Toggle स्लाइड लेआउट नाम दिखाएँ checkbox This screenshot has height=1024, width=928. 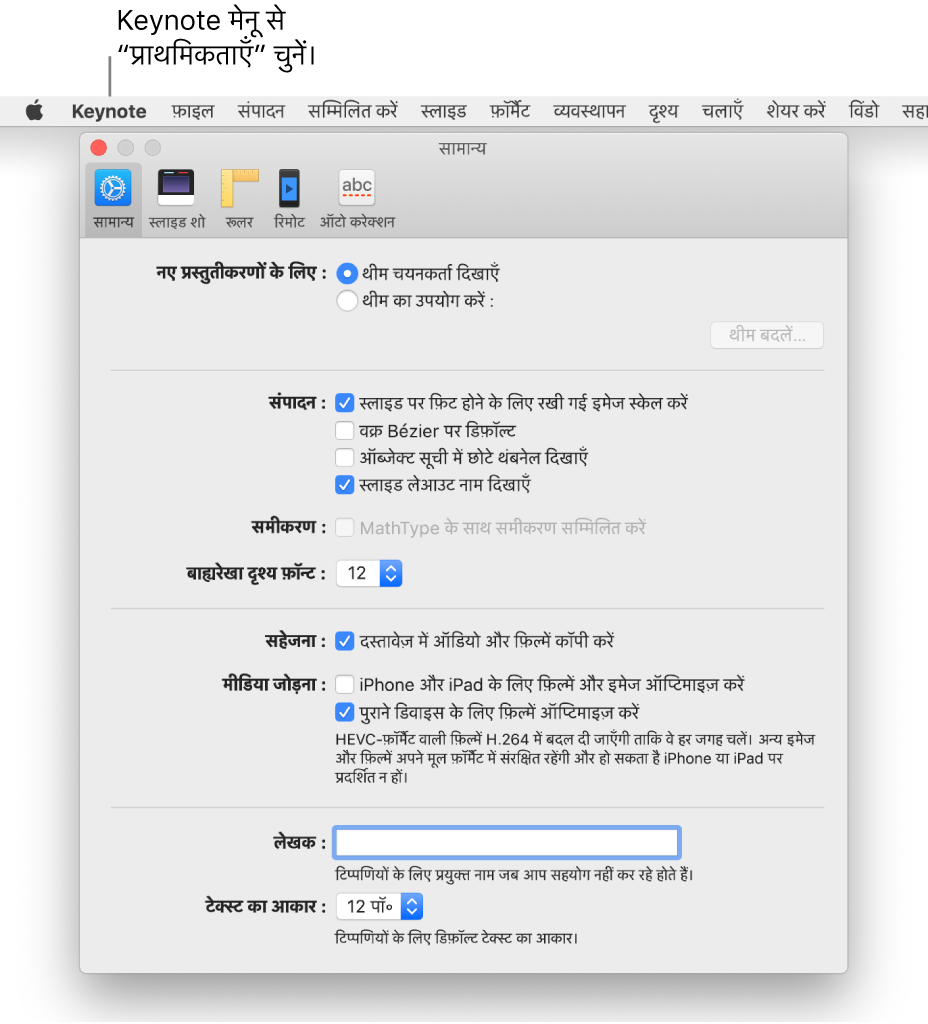coord(344,485)
